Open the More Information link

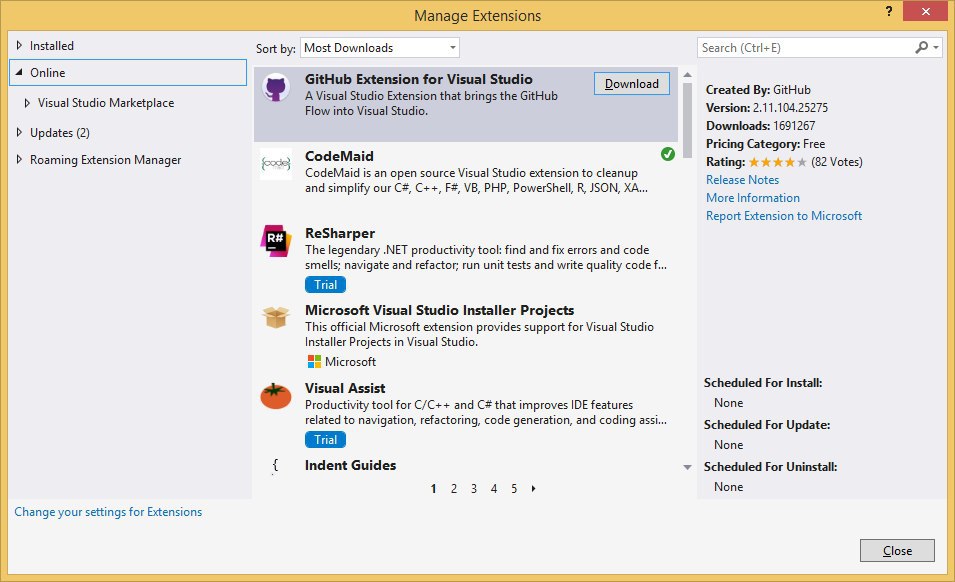(x=753, y=198)
